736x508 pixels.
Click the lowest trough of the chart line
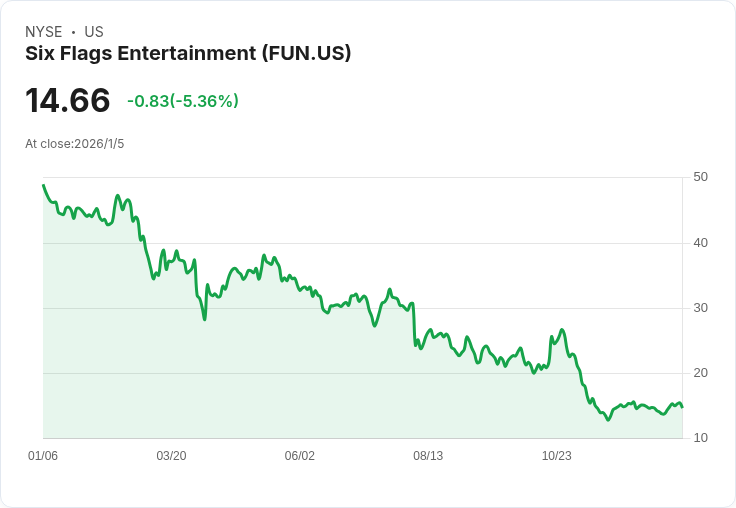(x=608, y=419)
